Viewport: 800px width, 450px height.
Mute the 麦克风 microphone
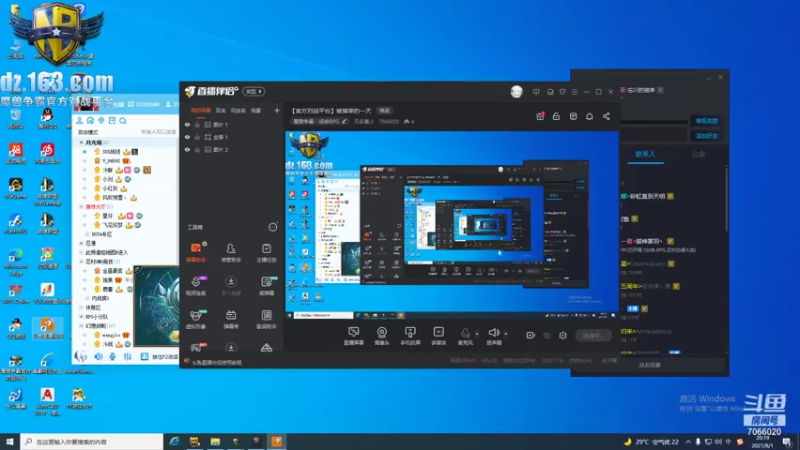tap(465, 336)
